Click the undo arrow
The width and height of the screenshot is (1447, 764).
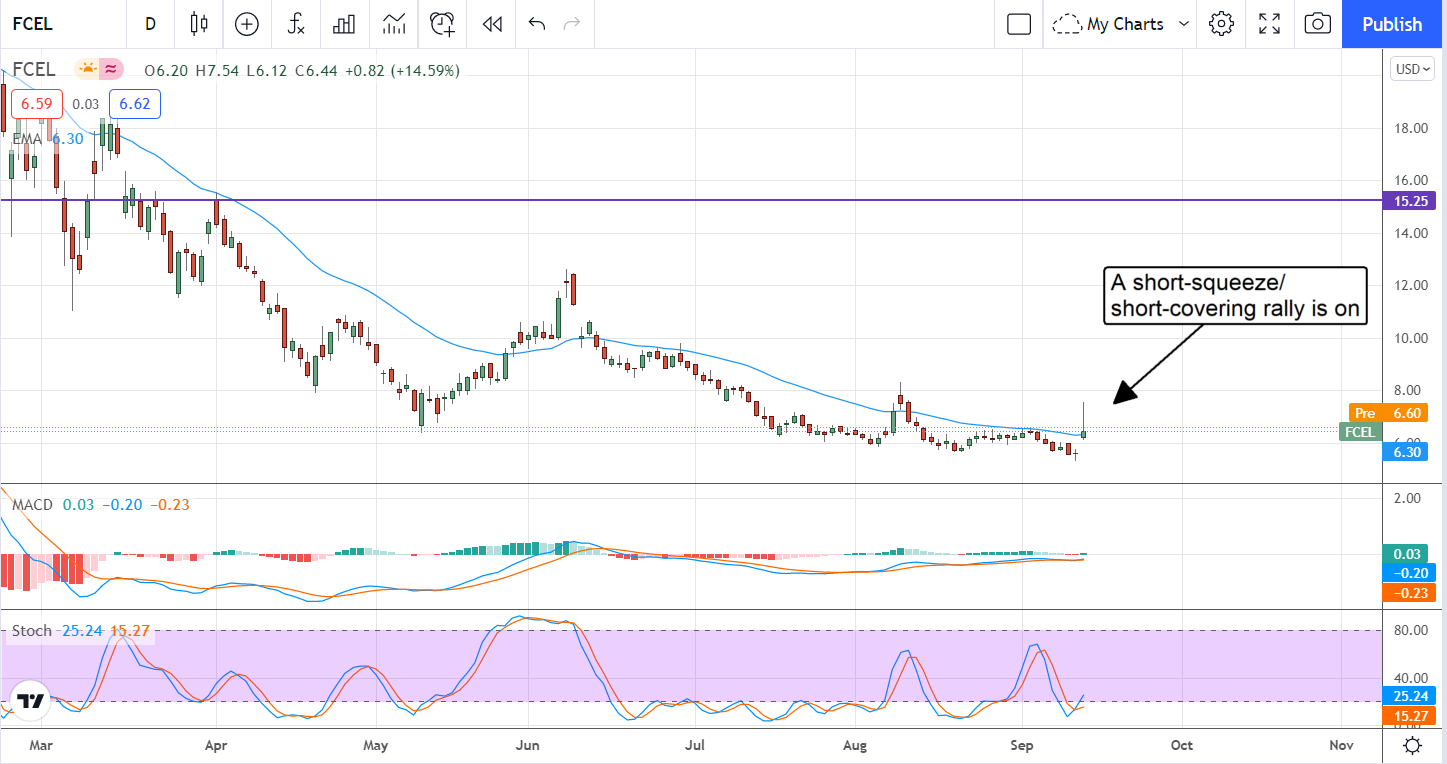537,24
